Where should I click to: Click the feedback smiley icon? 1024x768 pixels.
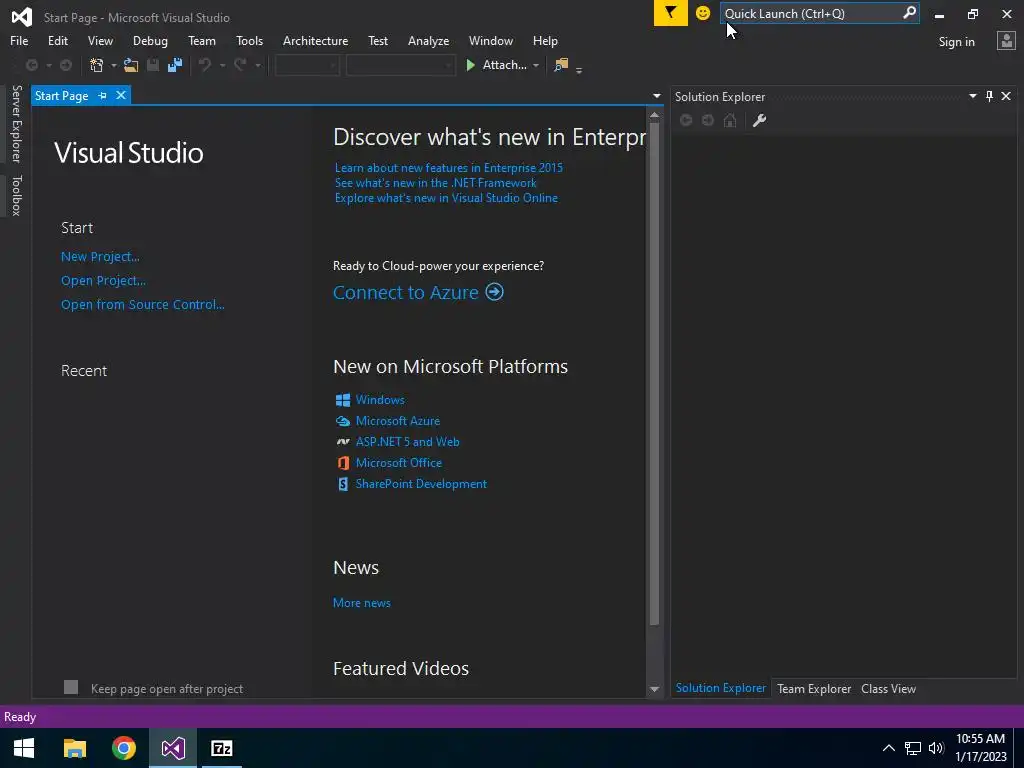click(x=703, y=13)
